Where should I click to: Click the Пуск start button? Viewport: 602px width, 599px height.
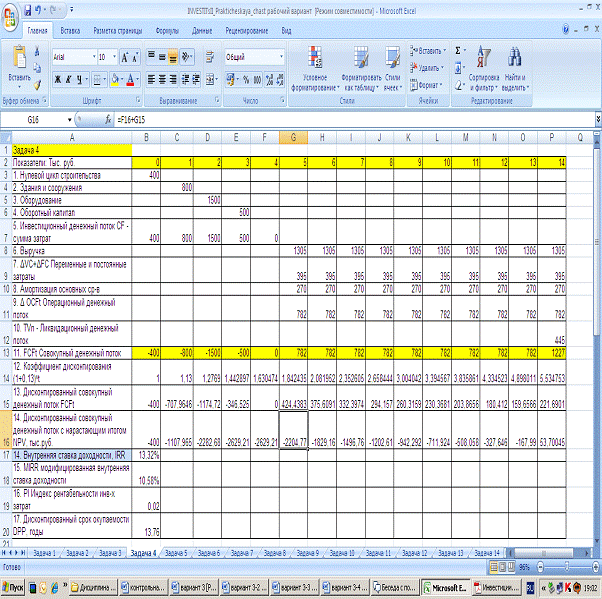(x=16, y=588)
